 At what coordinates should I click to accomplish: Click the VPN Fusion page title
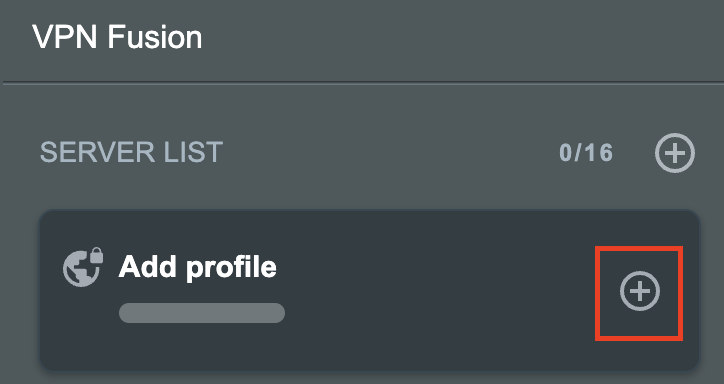tap(117, 37)
